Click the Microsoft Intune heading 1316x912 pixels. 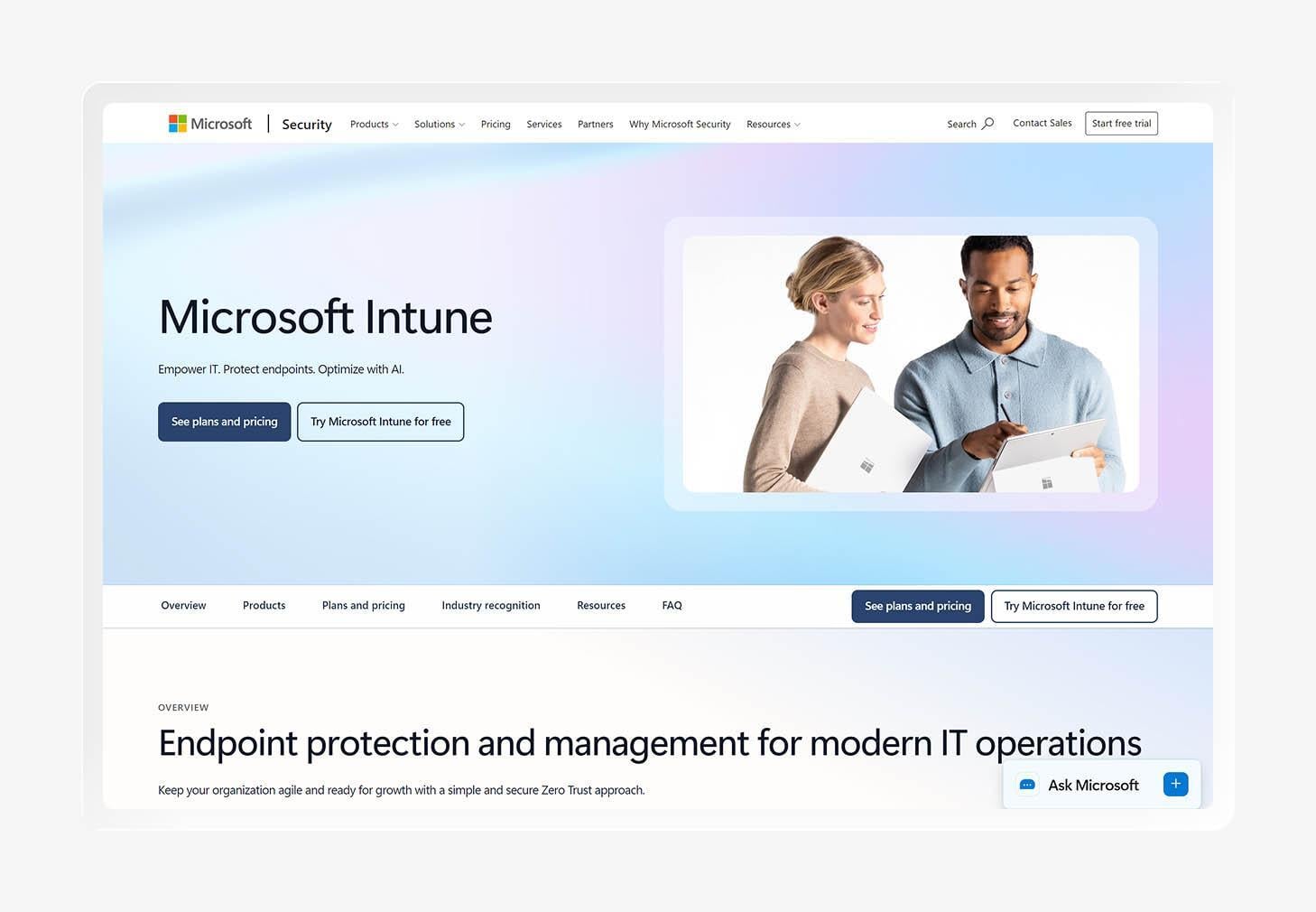[x=325, y=317]
